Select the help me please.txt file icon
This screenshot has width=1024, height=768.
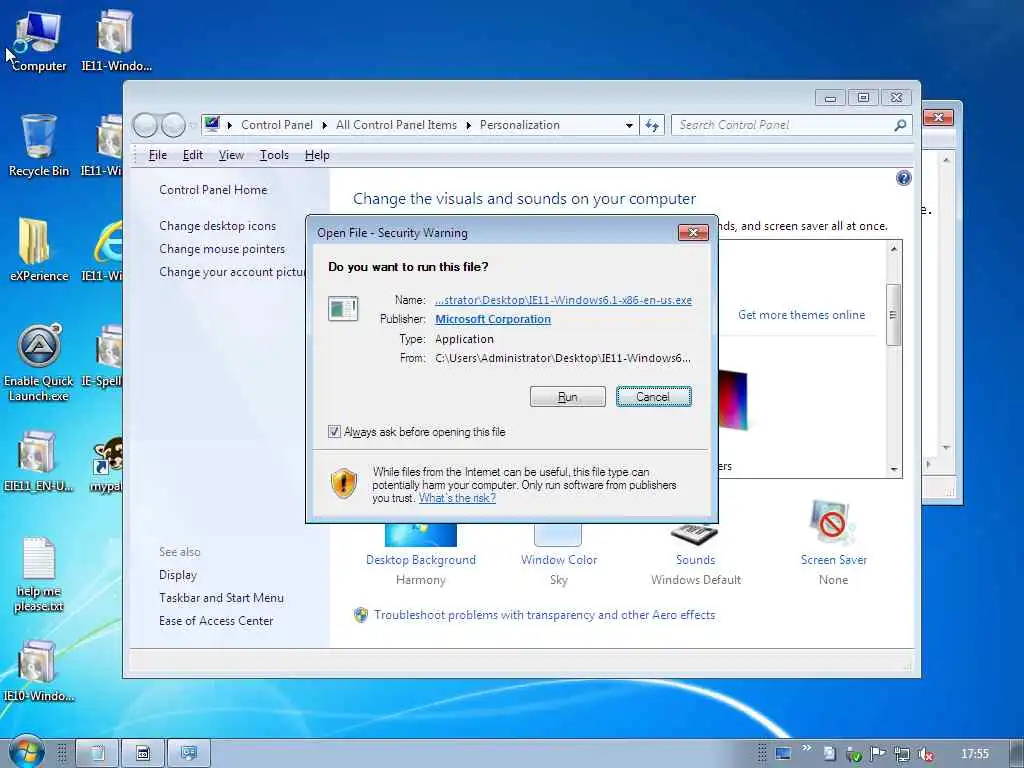[x=38, y=575]
